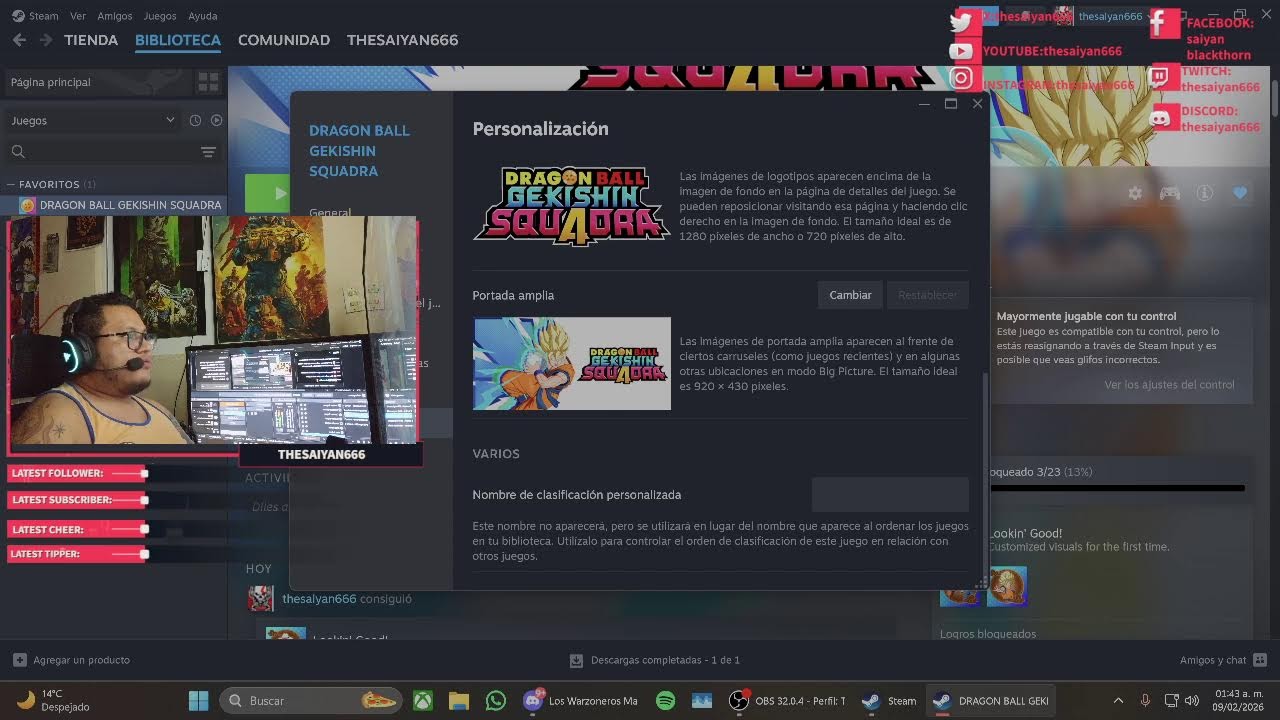Show hidden system tray icons chevron
This screenshot has height=720, width=1280.
point(1118,701)
